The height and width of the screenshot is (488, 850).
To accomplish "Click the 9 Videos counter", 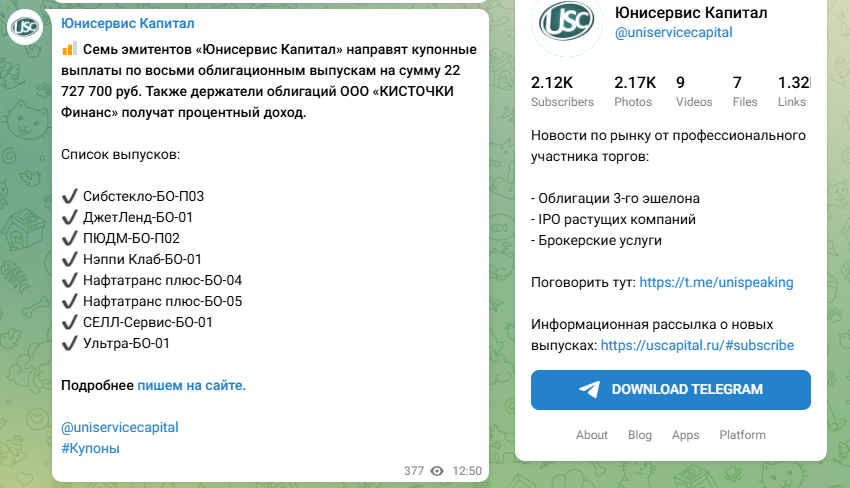I will click(694, 91).
